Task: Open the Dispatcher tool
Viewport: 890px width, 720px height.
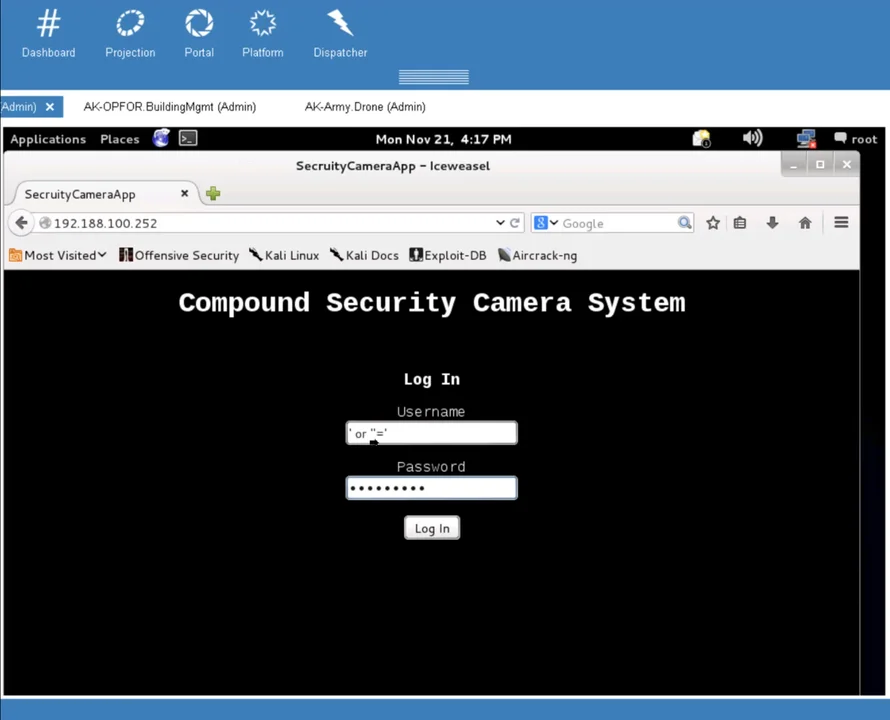Action: 340,30
